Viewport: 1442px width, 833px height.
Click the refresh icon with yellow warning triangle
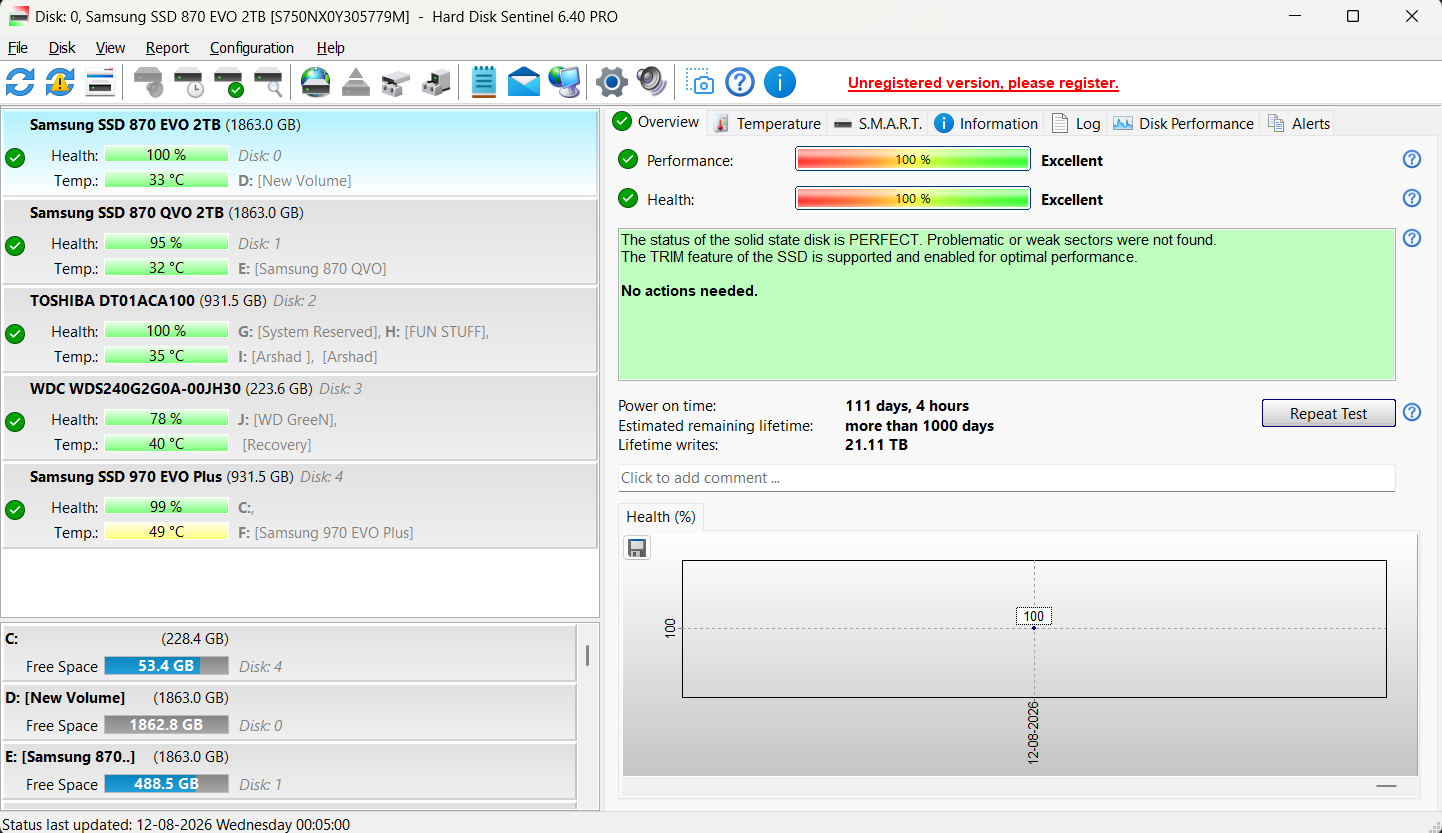(x=60, y=82)
